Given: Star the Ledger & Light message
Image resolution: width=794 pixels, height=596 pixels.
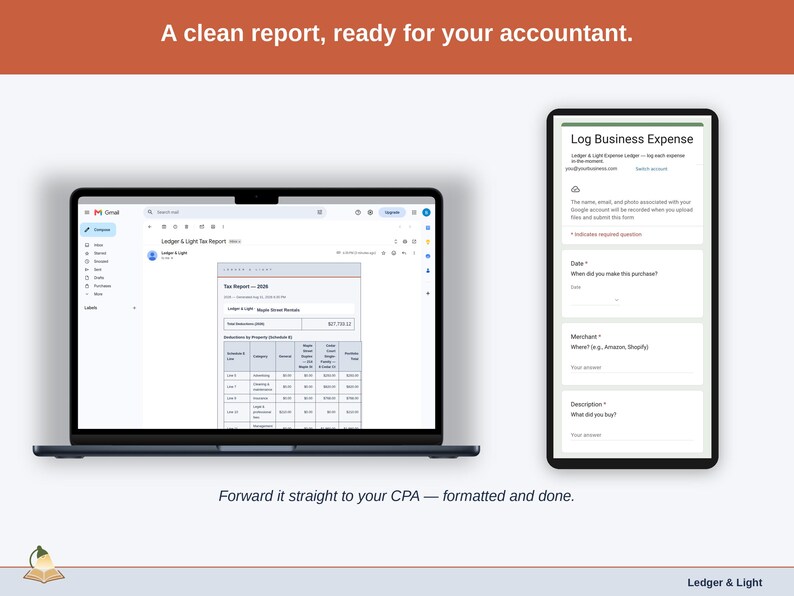Looking at the screenshot, I should pyautogui.click(x=383, y=253).
